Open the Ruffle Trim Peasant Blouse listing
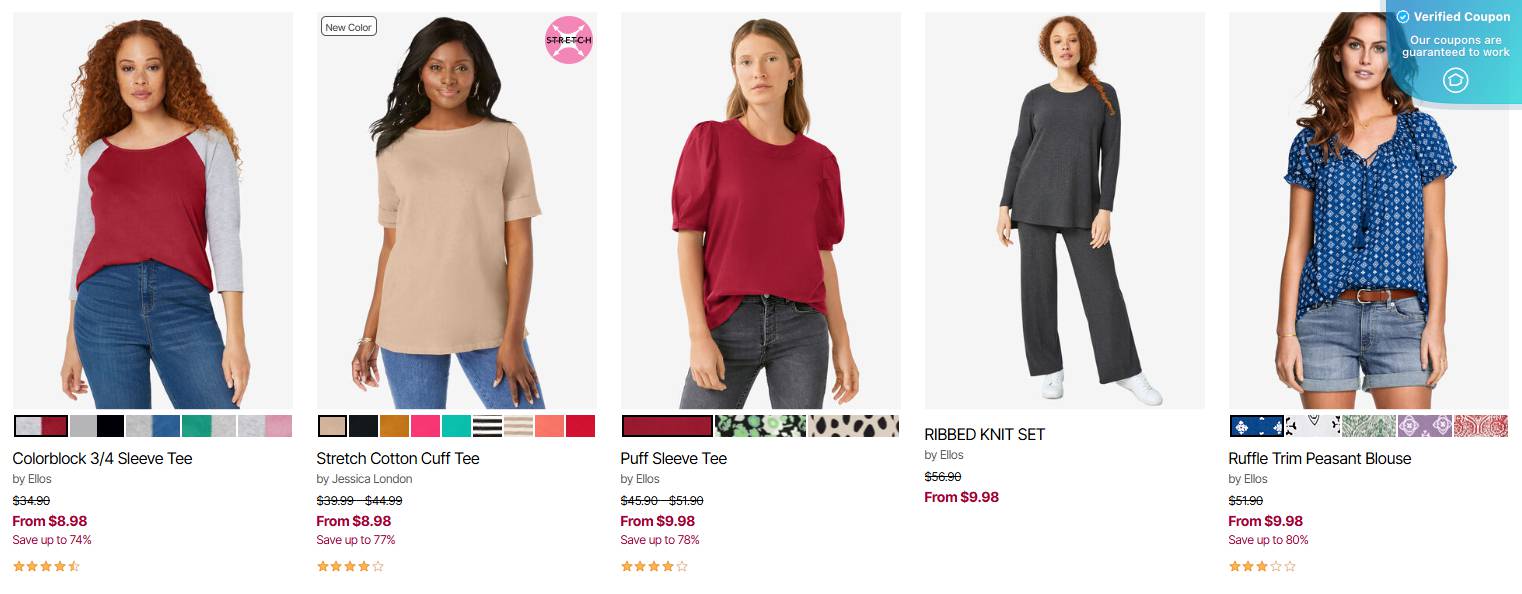Screen dimensions: 1522x594 pos(1319,459)
